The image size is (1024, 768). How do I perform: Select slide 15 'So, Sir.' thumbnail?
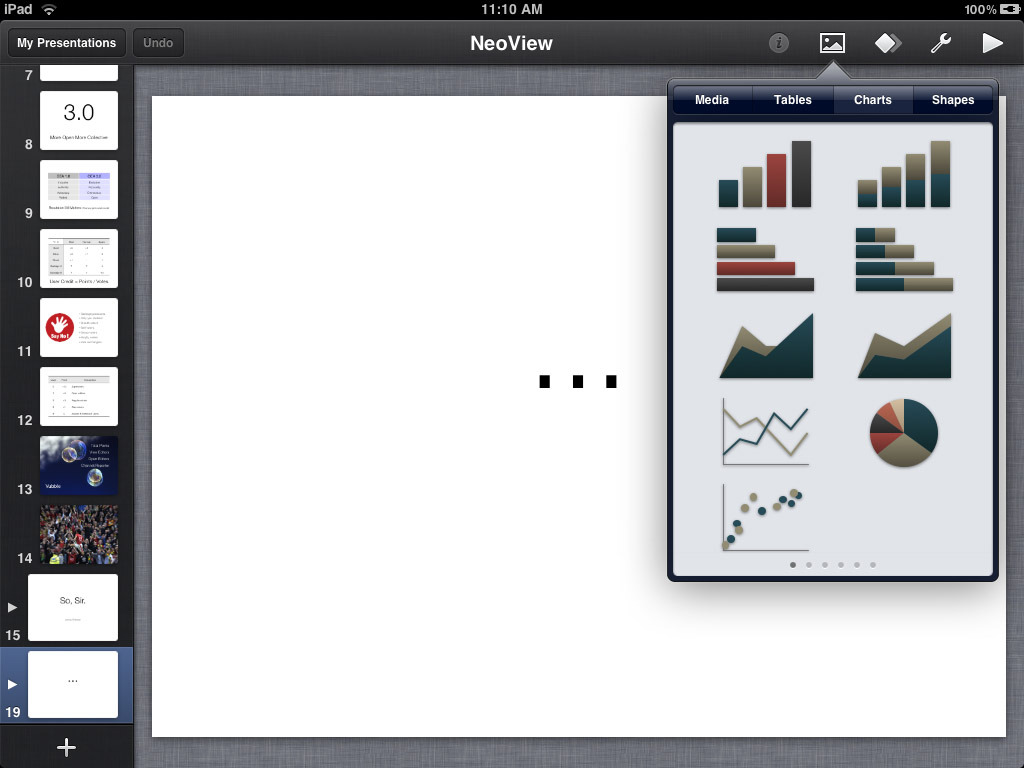click(73, 607)
